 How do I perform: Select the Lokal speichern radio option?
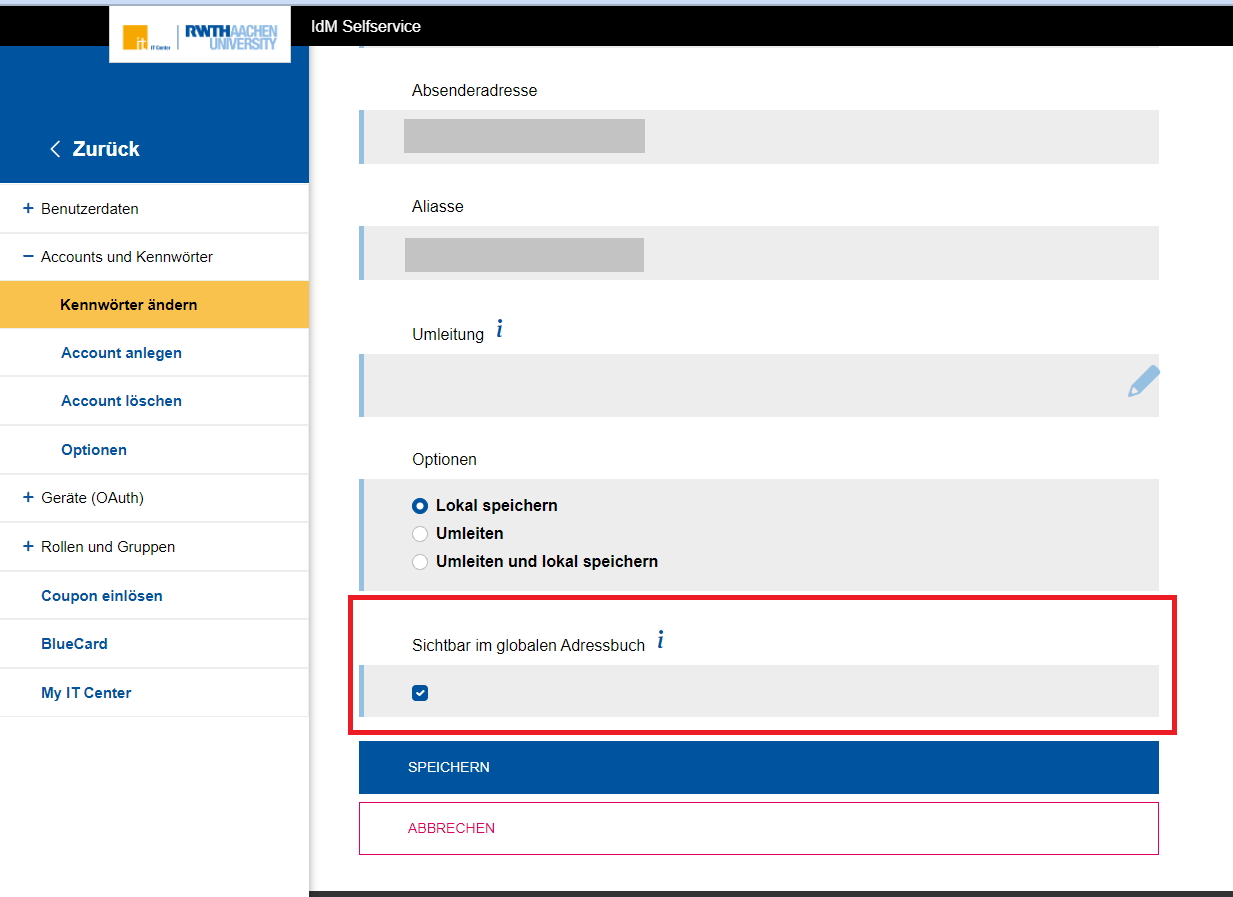coord(420,506)
